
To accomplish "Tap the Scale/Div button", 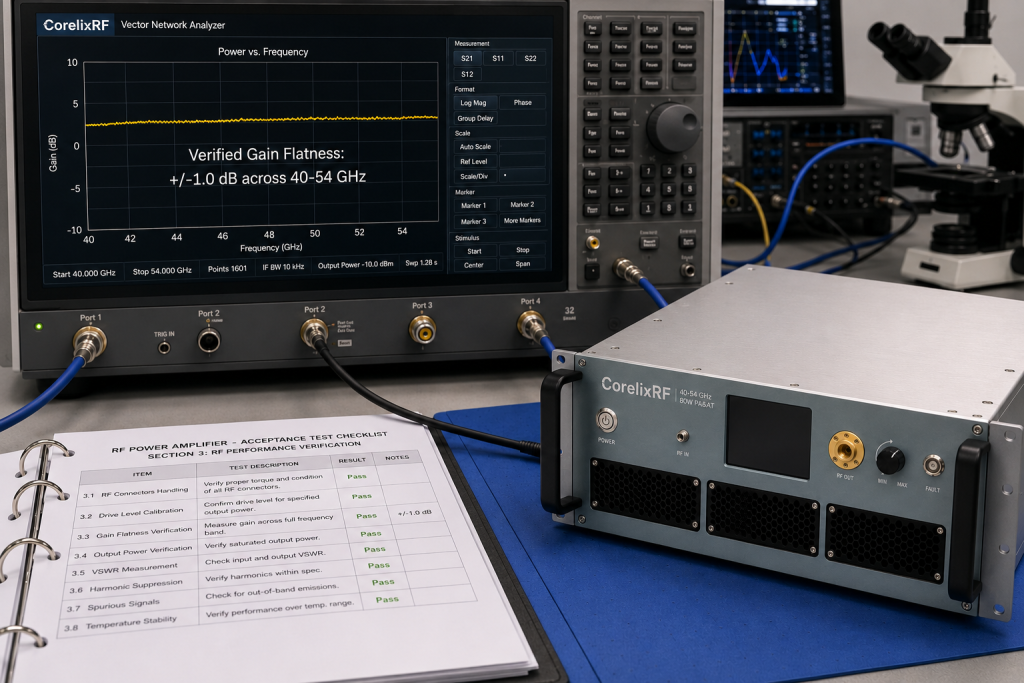I will click(474, 176).
